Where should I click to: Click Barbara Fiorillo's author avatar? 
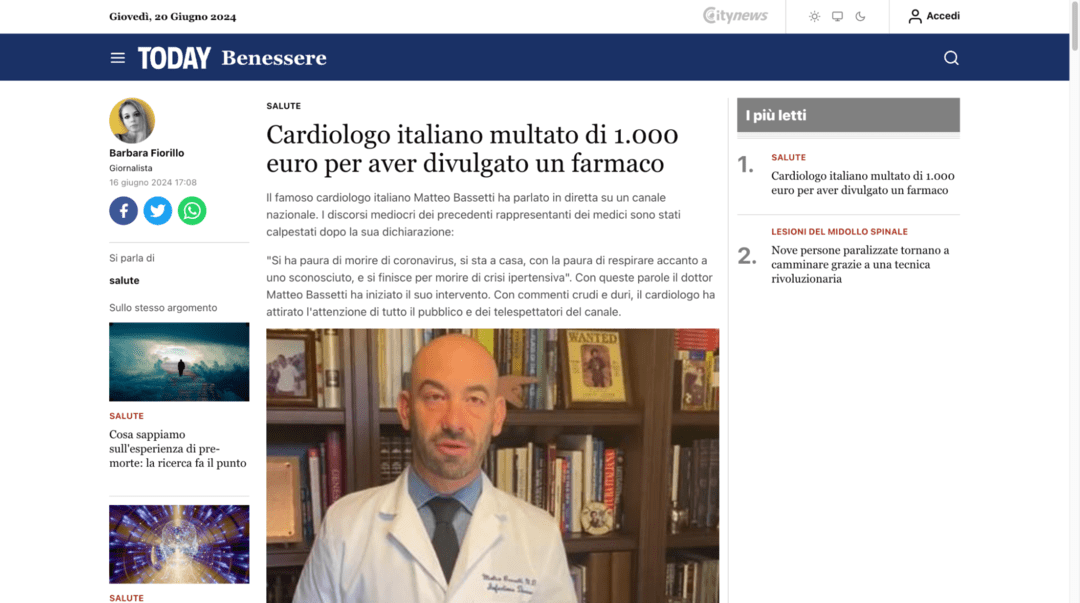tap(132, 121)
